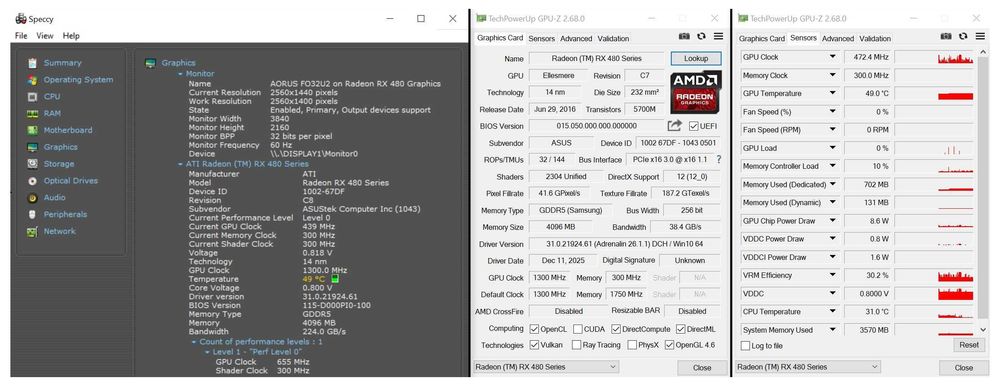The image size is (1000, 386).
Task: Click the Sensors window scrollbar down arrow
Action: (x=983, y=329)
